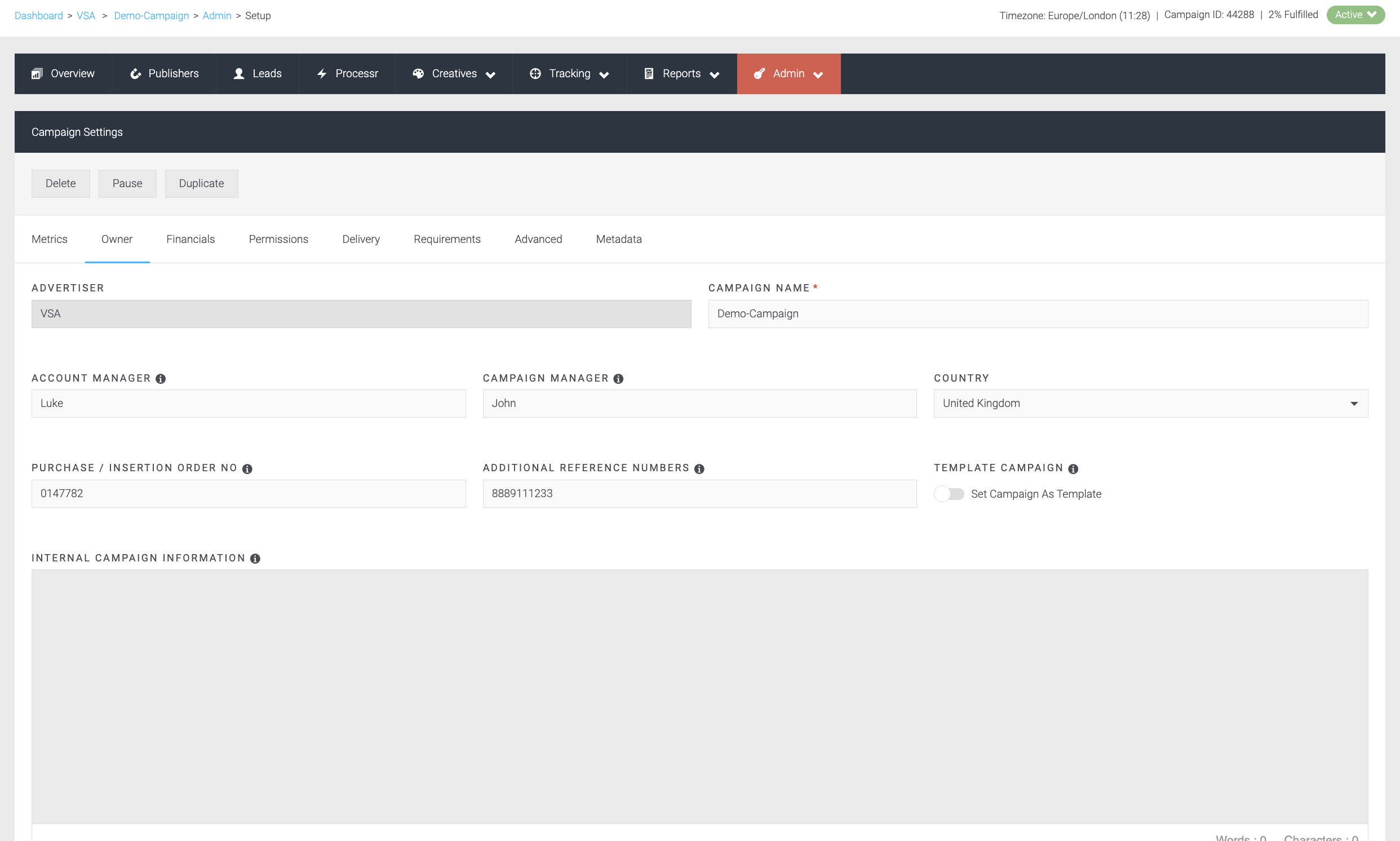This screenshot has height=841, width=1400.
Task: Click info icon beside Additional Reference Numbers
Action: click(x=699, y=468)
